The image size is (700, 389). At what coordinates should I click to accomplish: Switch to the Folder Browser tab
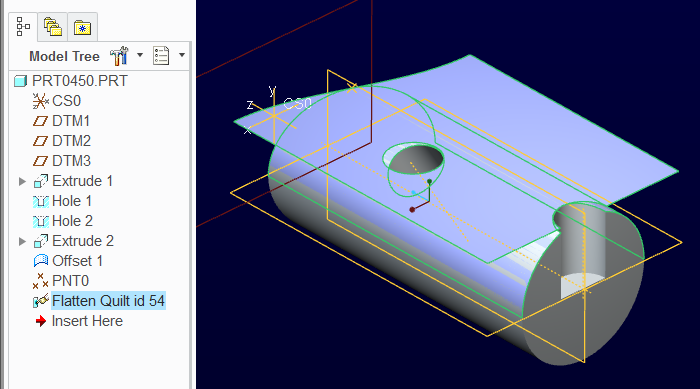53,27
